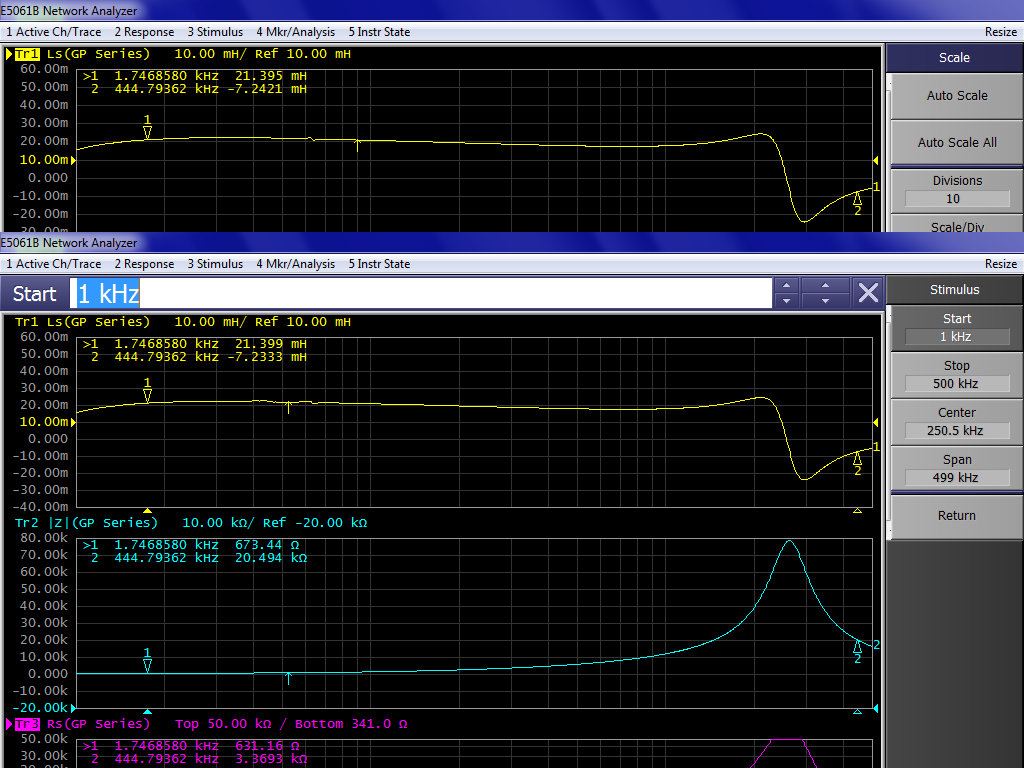Image resolution: width=1024 pixels, height=768 pixels.
Task: Click marker 1 readout 673.44 Ω in Tr2
Action: [266, 545]
